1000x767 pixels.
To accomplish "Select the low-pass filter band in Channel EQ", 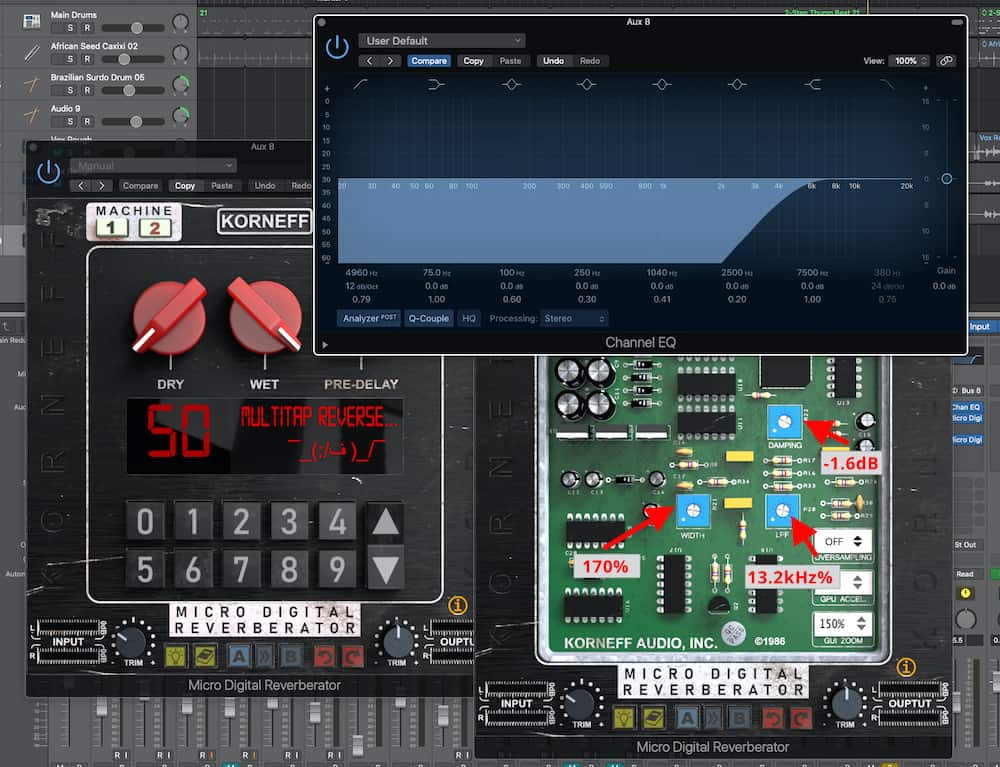I will (887, 84).
